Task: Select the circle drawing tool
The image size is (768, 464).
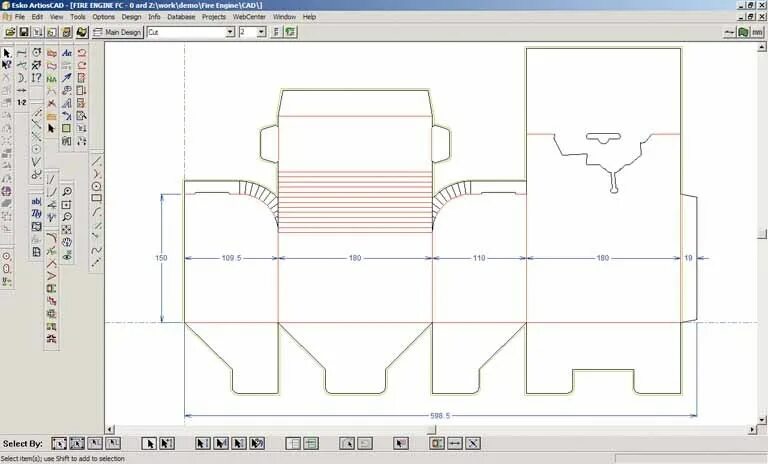Action: pos(96,186)
